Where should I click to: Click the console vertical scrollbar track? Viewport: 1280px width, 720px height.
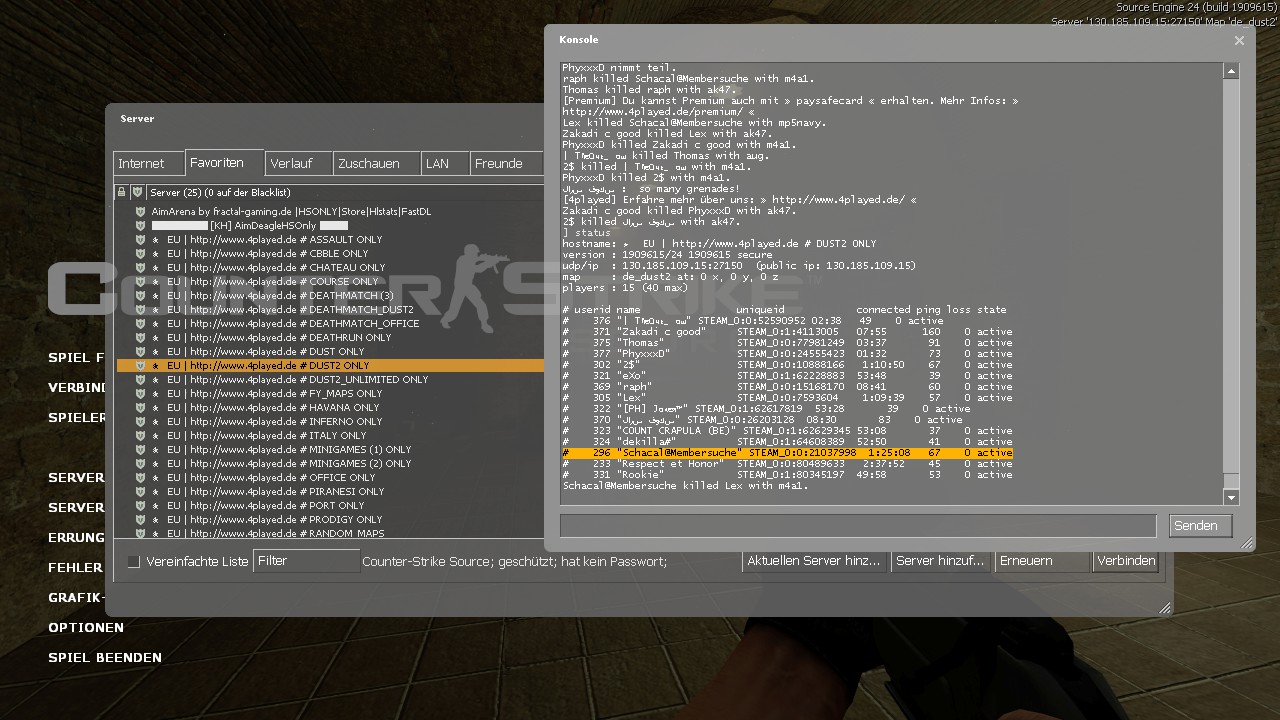tap(1231, 284)
